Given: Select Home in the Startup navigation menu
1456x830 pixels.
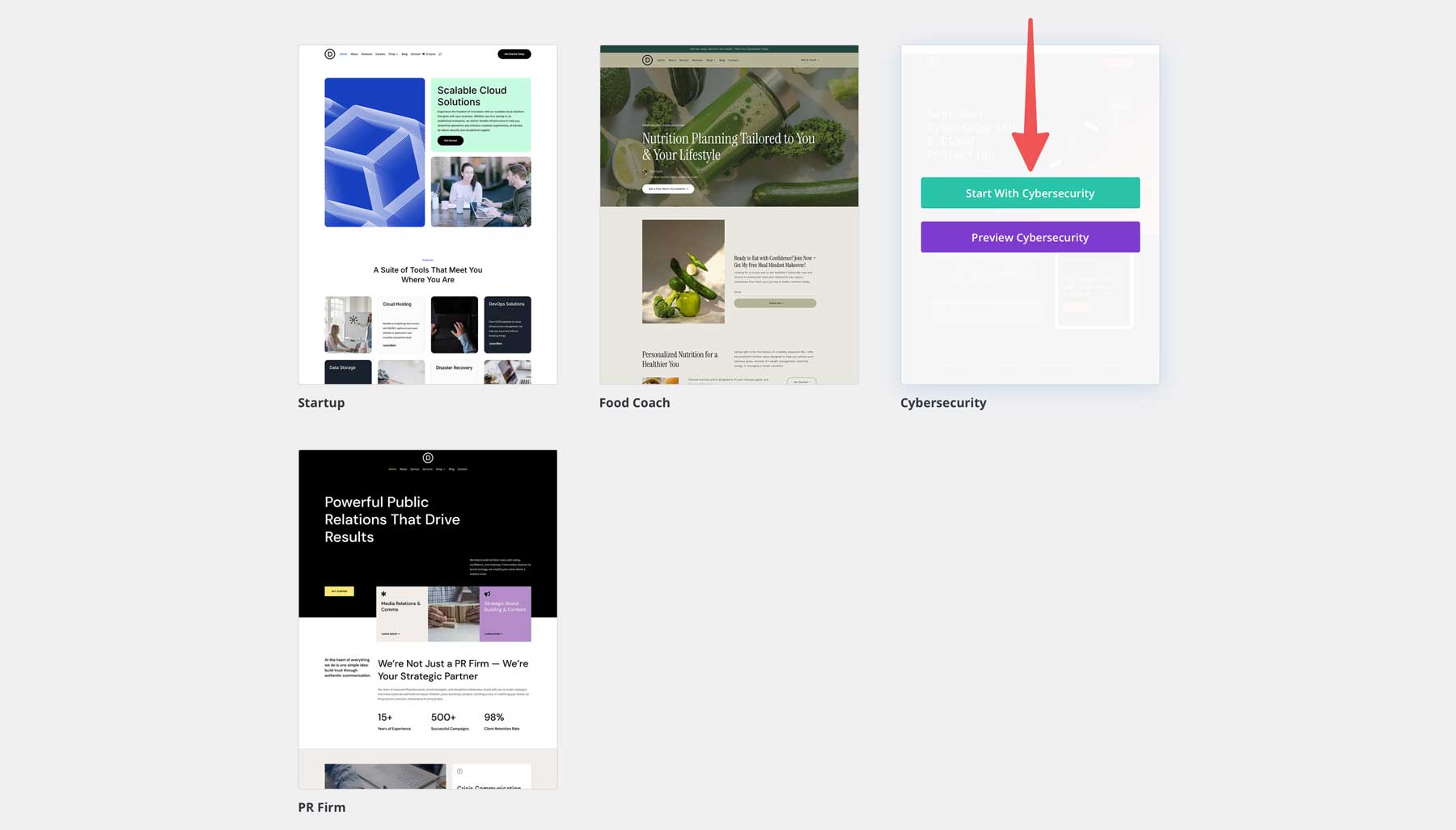Looking at the screenshot, I should click(x=344, y=53).
